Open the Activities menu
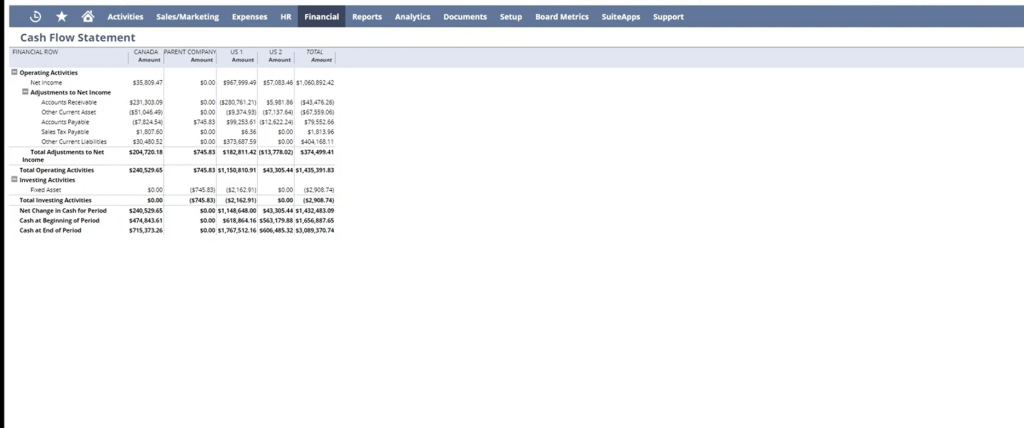Image resolution: width=1024 pixels, height=428 pixels. (x=125, y=17)
